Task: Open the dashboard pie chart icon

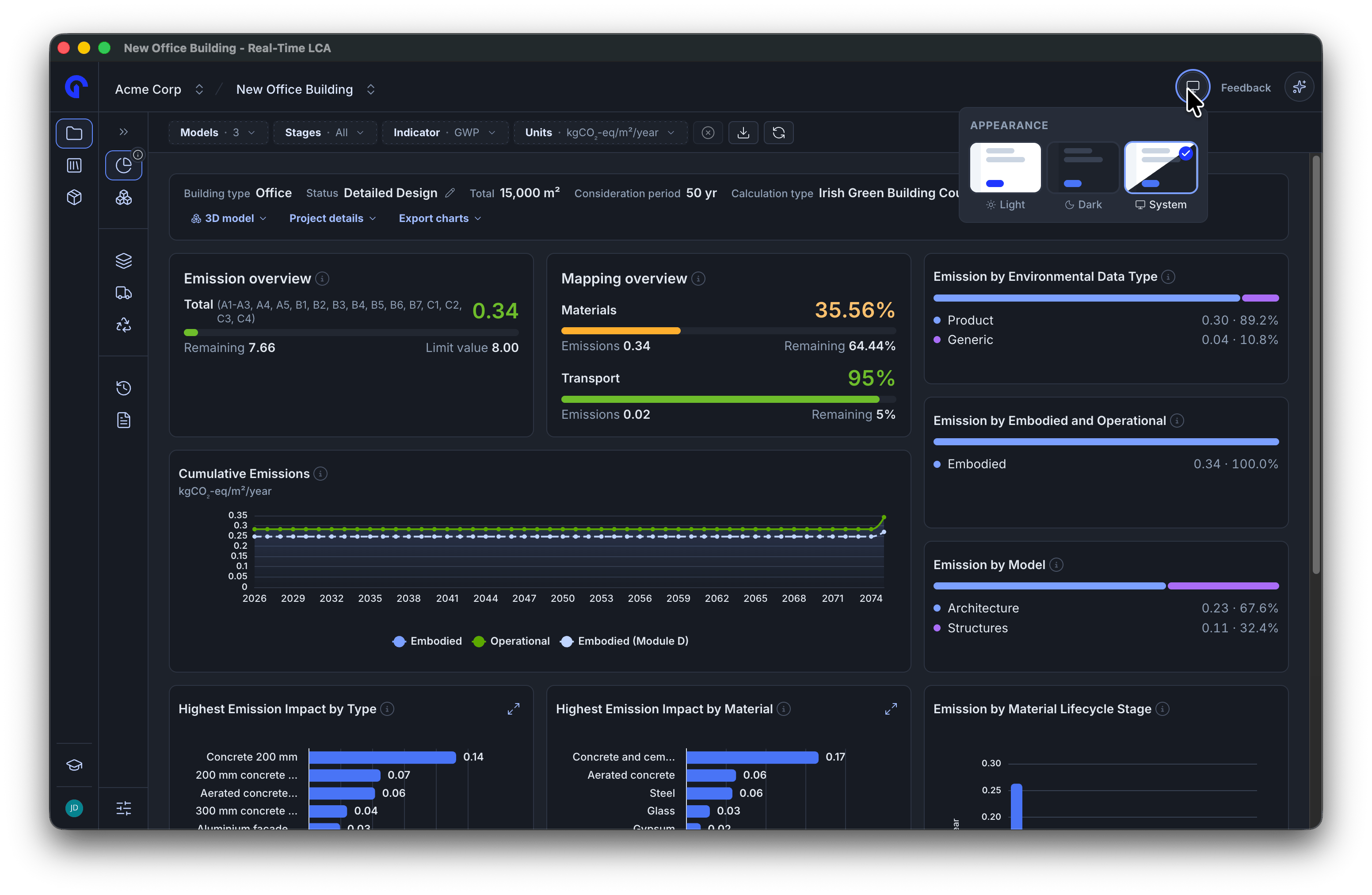Action: (123, 165)
